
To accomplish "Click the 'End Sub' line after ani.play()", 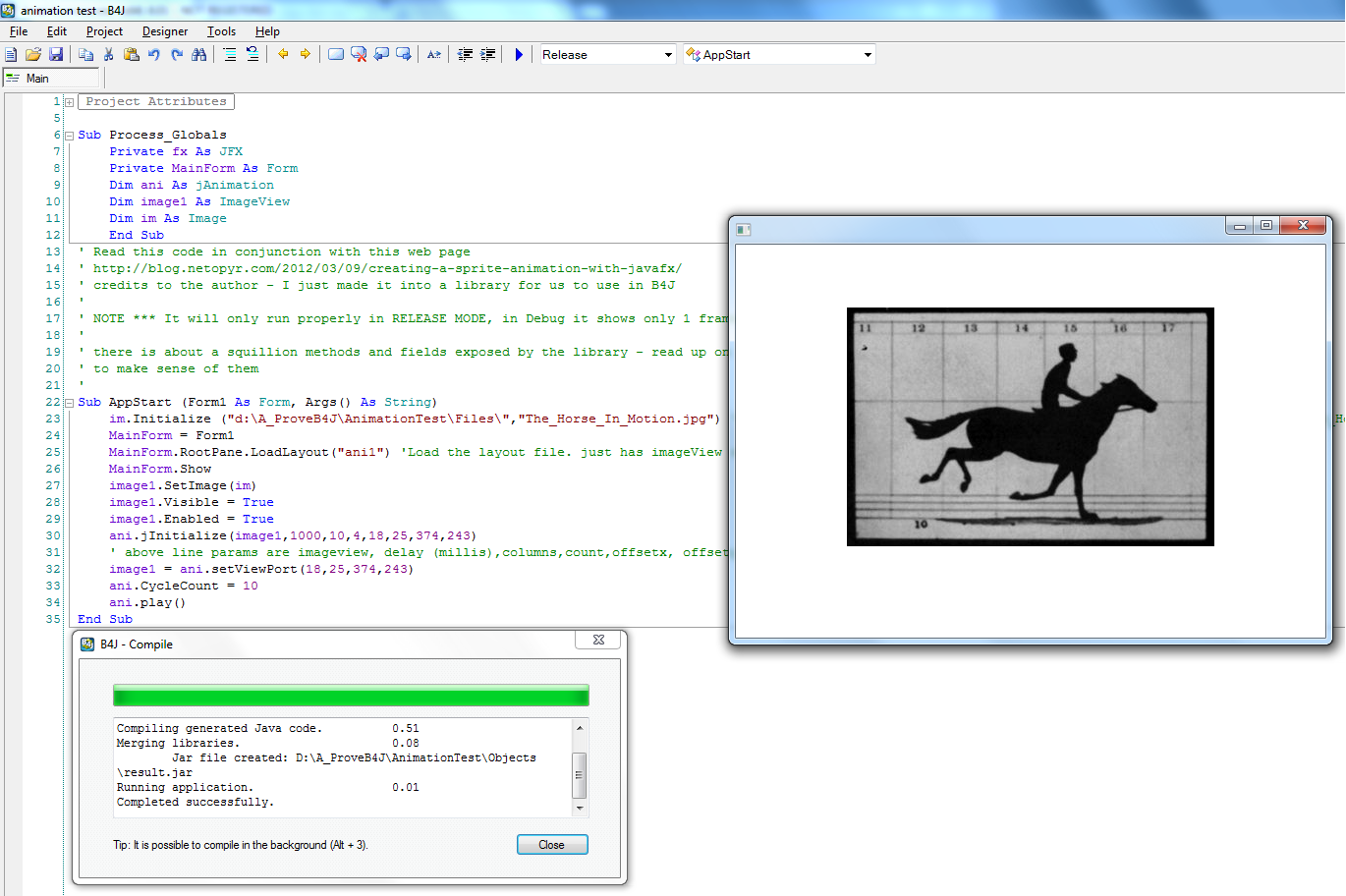I will (105, 620).
